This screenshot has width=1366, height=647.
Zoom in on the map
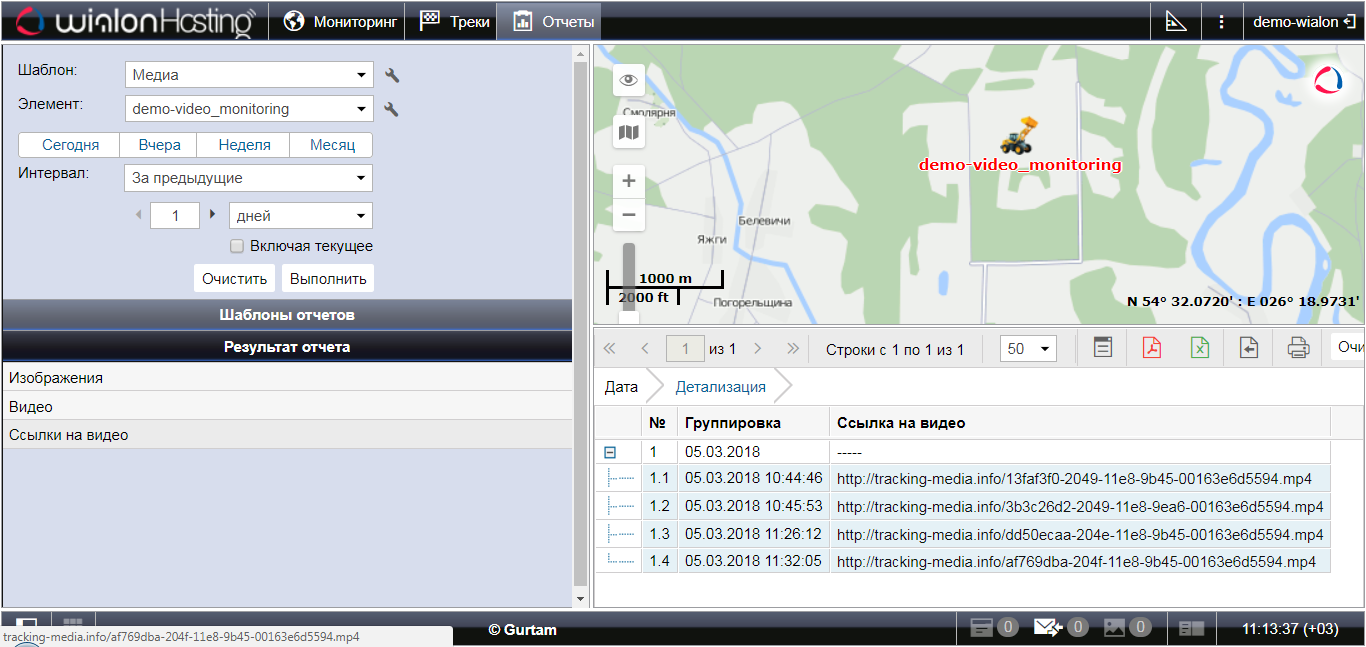pos(629,181)
